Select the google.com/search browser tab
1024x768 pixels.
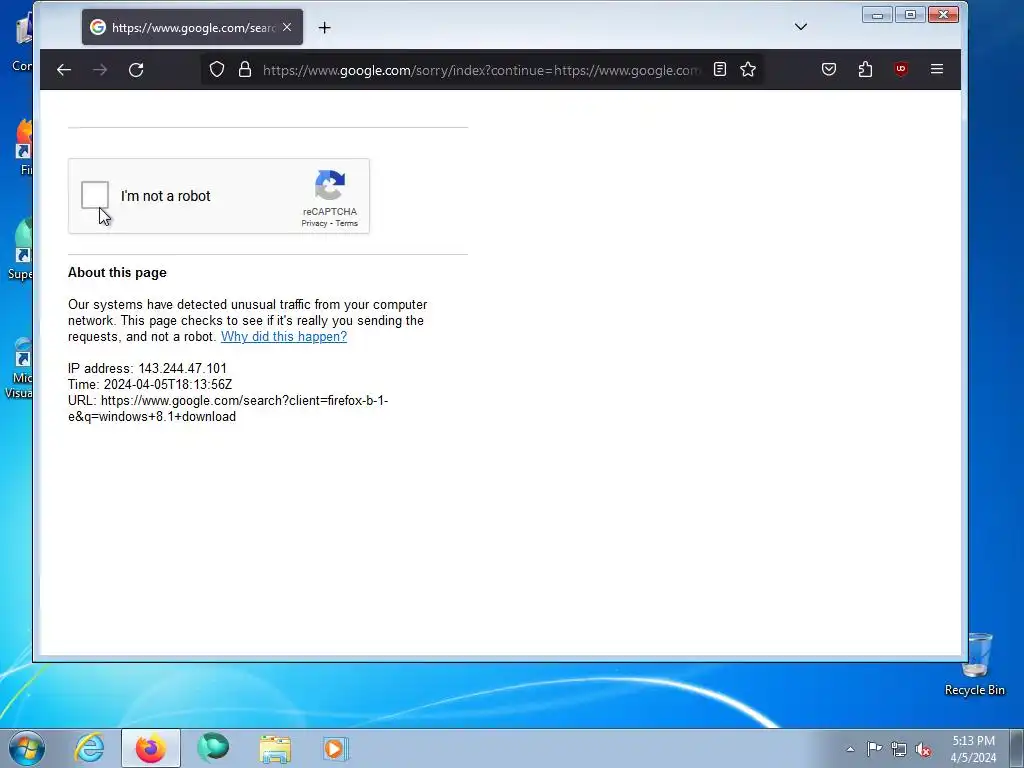pyautogui.click(x=192, y=27)
